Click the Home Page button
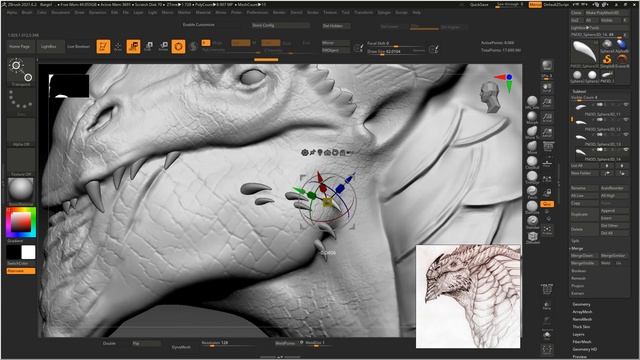This screenshot has height=360, width=640. 20,47
